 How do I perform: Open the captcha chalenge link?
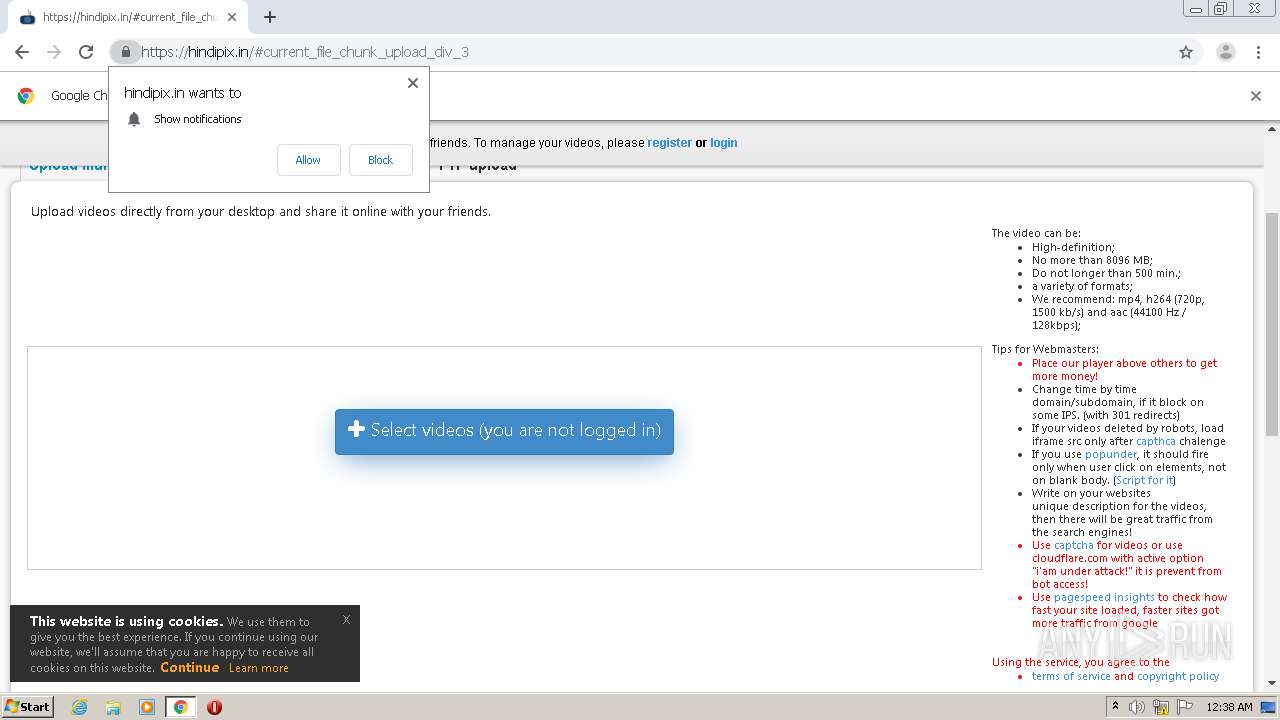(x=1156, y=441)
